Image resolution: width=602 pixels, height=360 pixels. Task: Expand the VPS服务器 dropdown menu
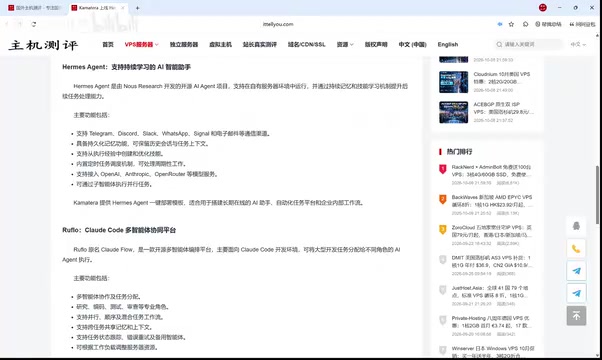click(x=141, y=45)
